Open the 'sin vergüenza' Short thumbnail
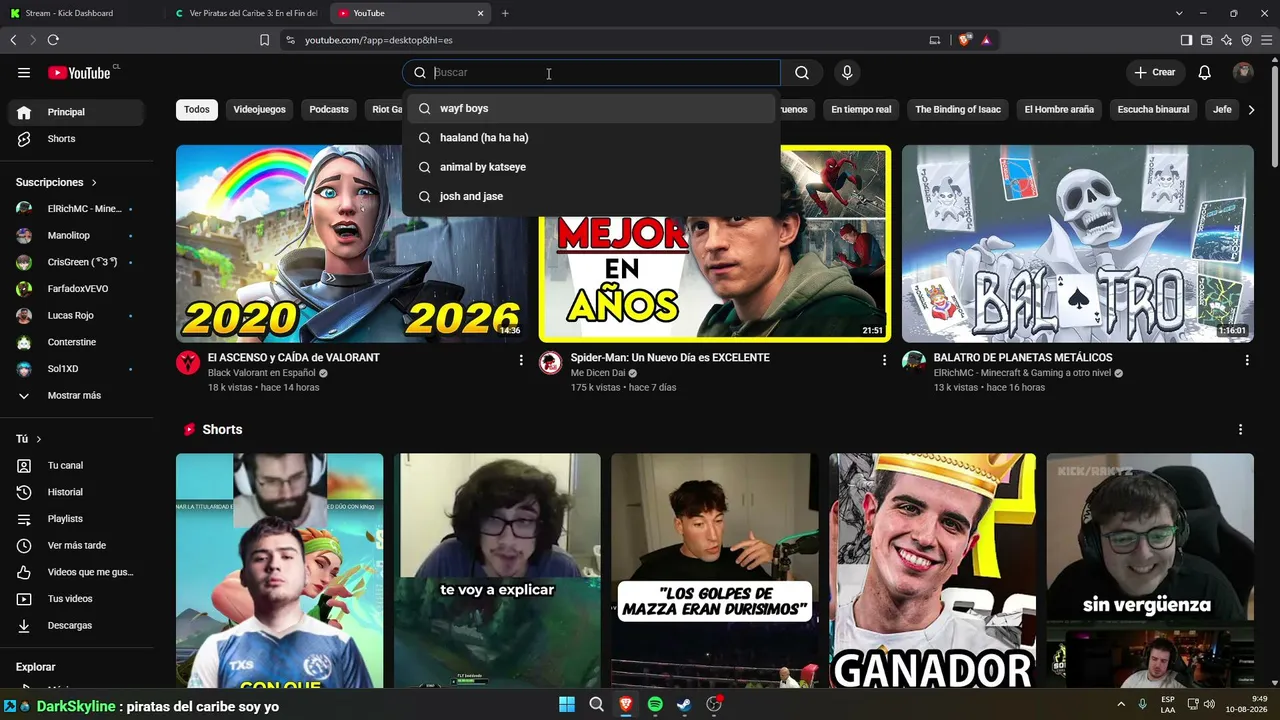The width and height of the screenshot is (1280, 720). pyautogui.click(x=1150, y=571)
